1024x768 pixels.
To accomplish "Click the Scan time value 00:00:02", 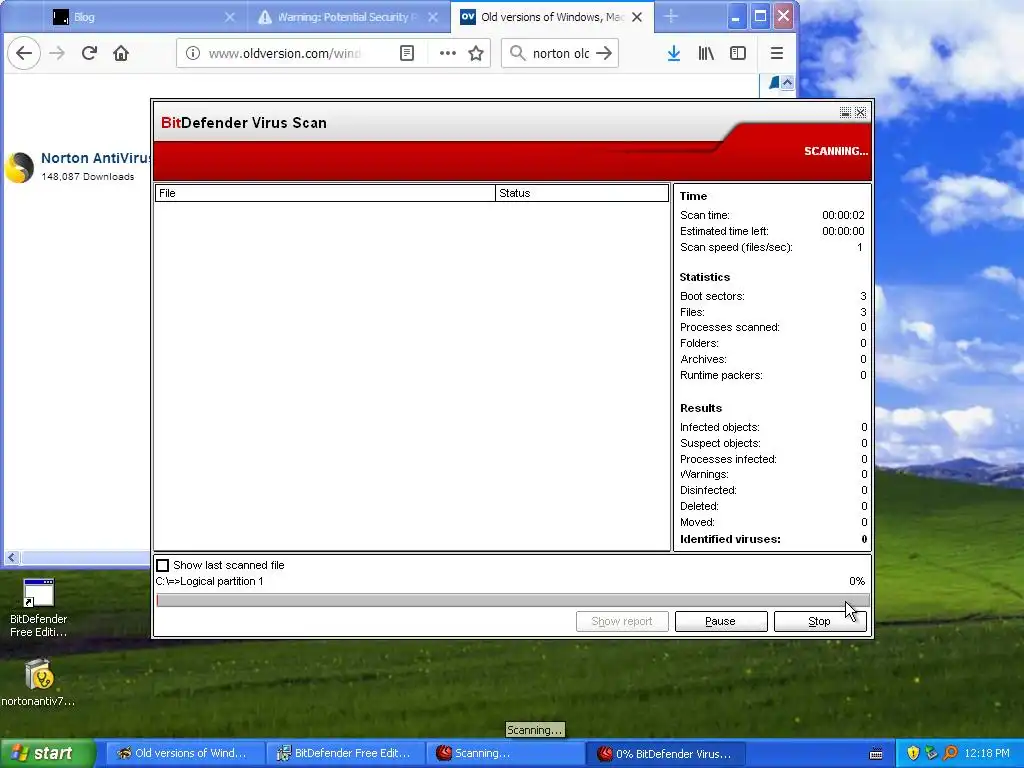I will click(x=843, y=216).
